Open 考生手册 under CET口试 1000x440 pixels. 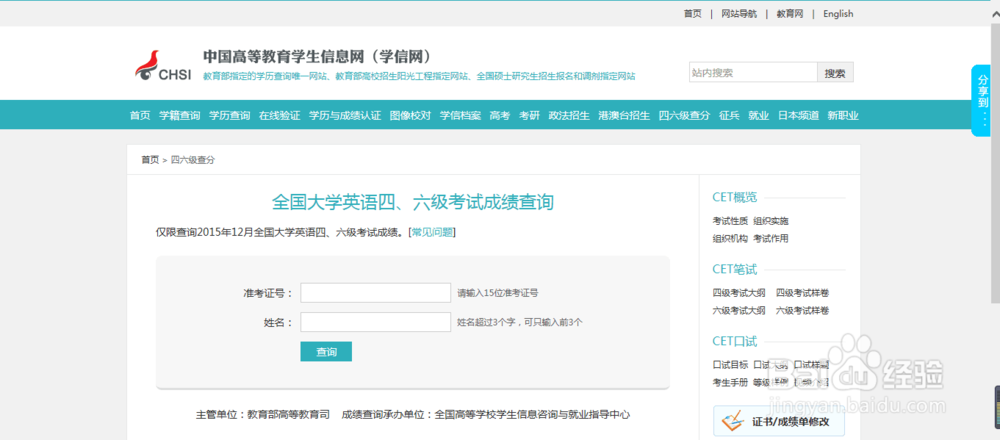[x=730, y=382]
